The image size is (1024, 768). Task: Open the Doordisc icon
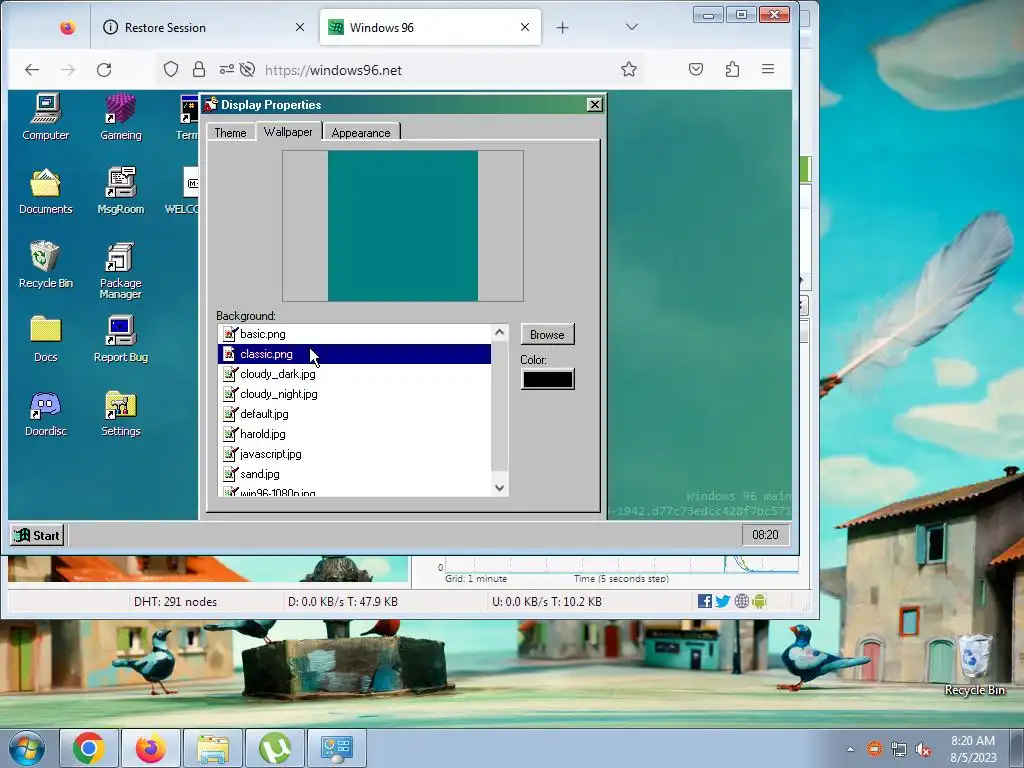[45, 413]
